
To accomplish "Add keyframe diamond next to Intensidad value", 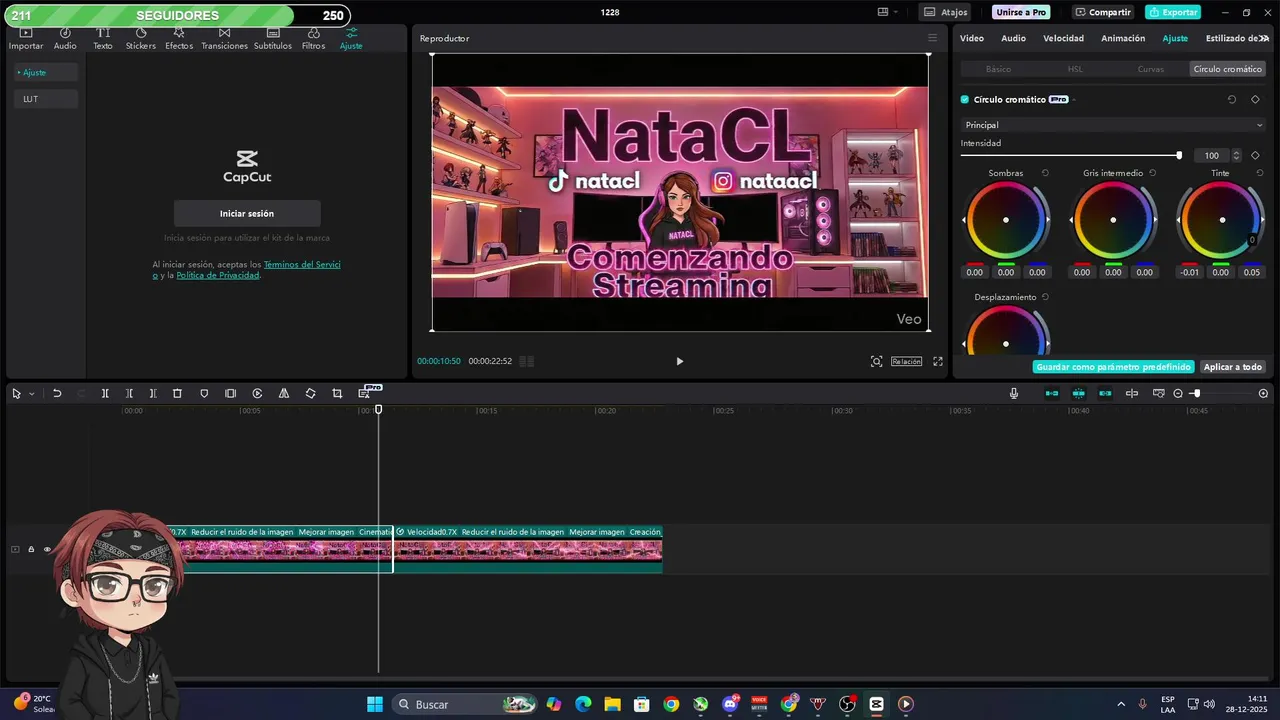I will 1255,156.
